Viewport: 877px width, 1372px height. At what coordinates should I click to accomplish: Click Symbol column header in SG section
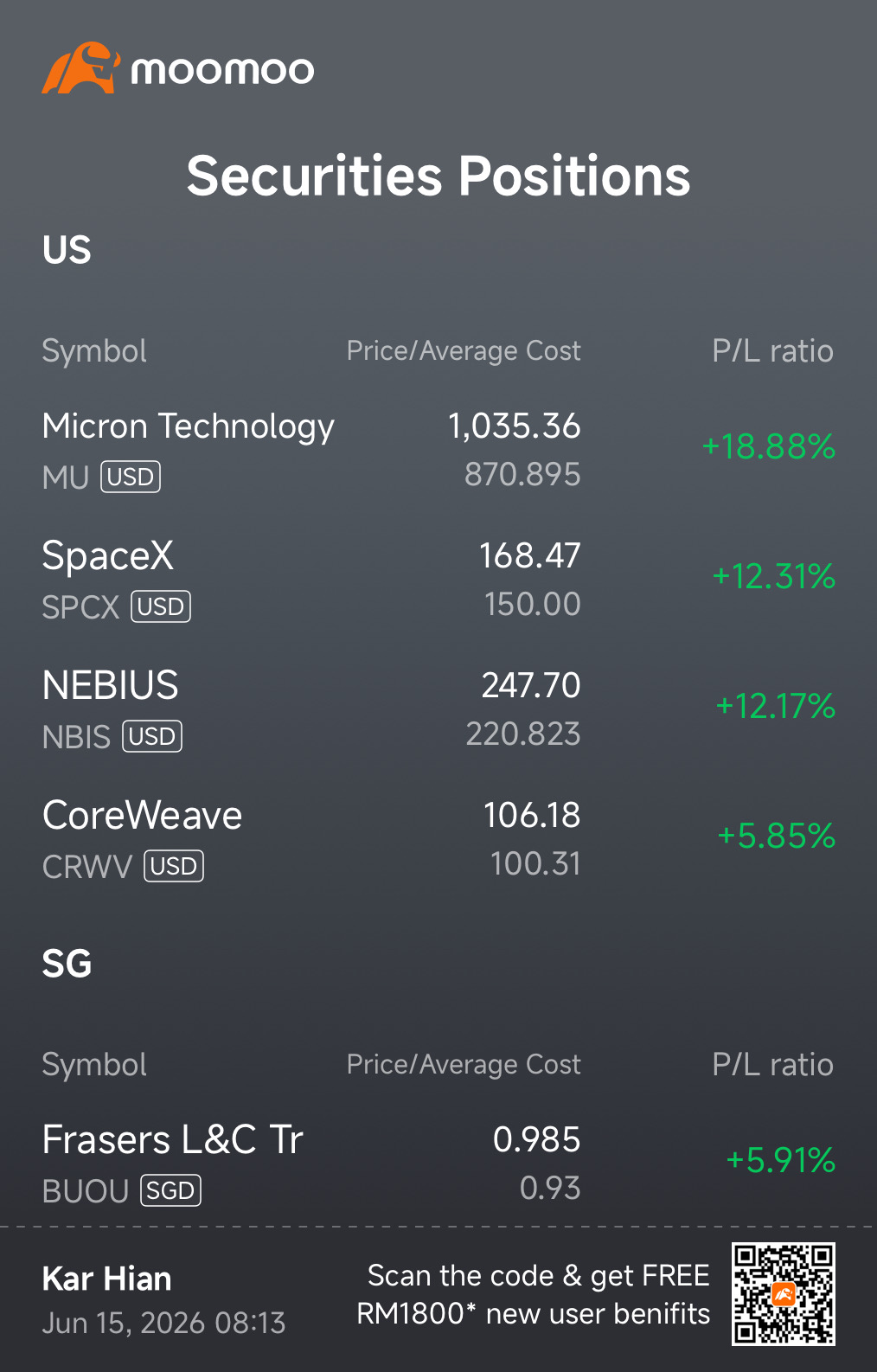(94, 1065)
